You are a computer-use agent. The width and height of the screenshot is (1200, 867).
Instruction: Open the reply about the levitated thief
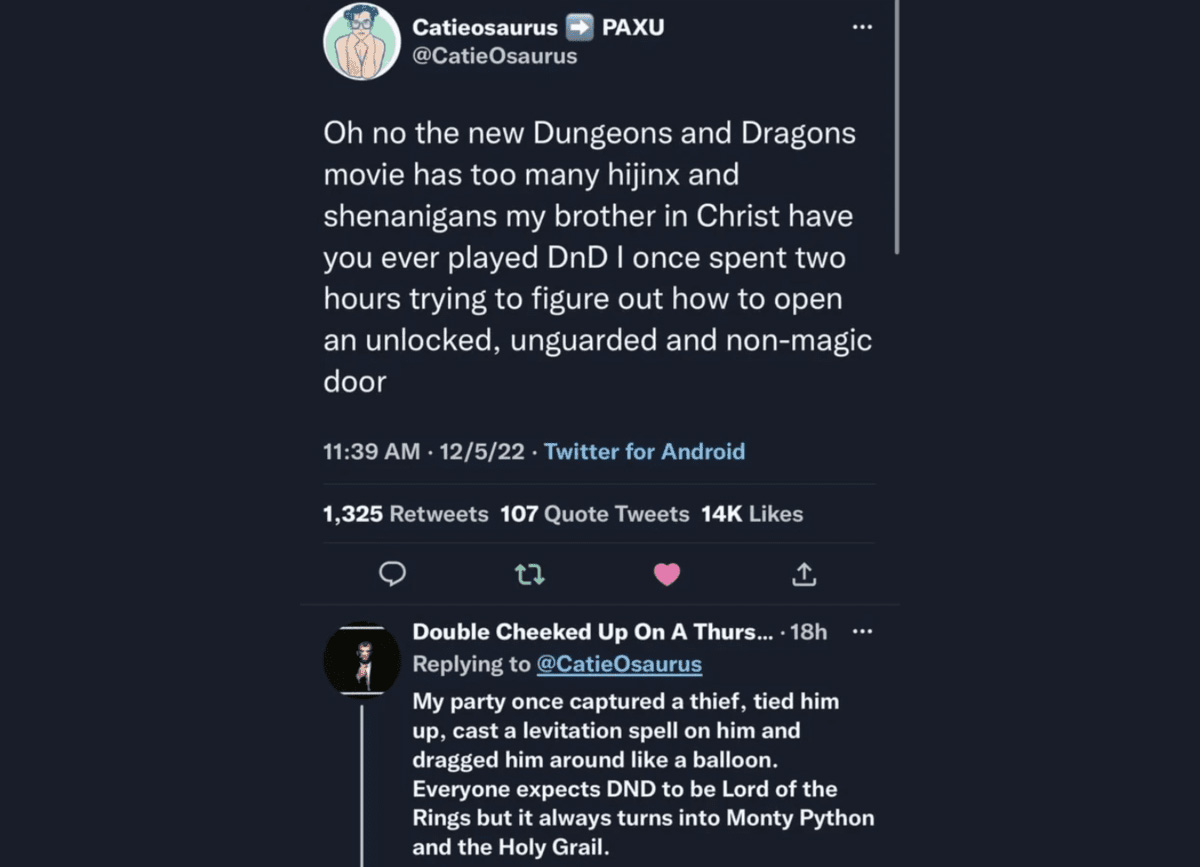point(642,774)
